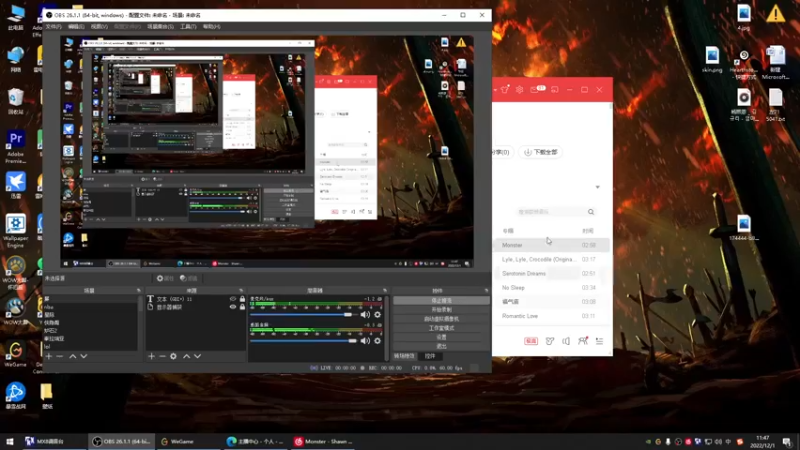This screenshot has width=800, height=450.
Task: Open messages mail icon in music player
Action: pos(537,89)
